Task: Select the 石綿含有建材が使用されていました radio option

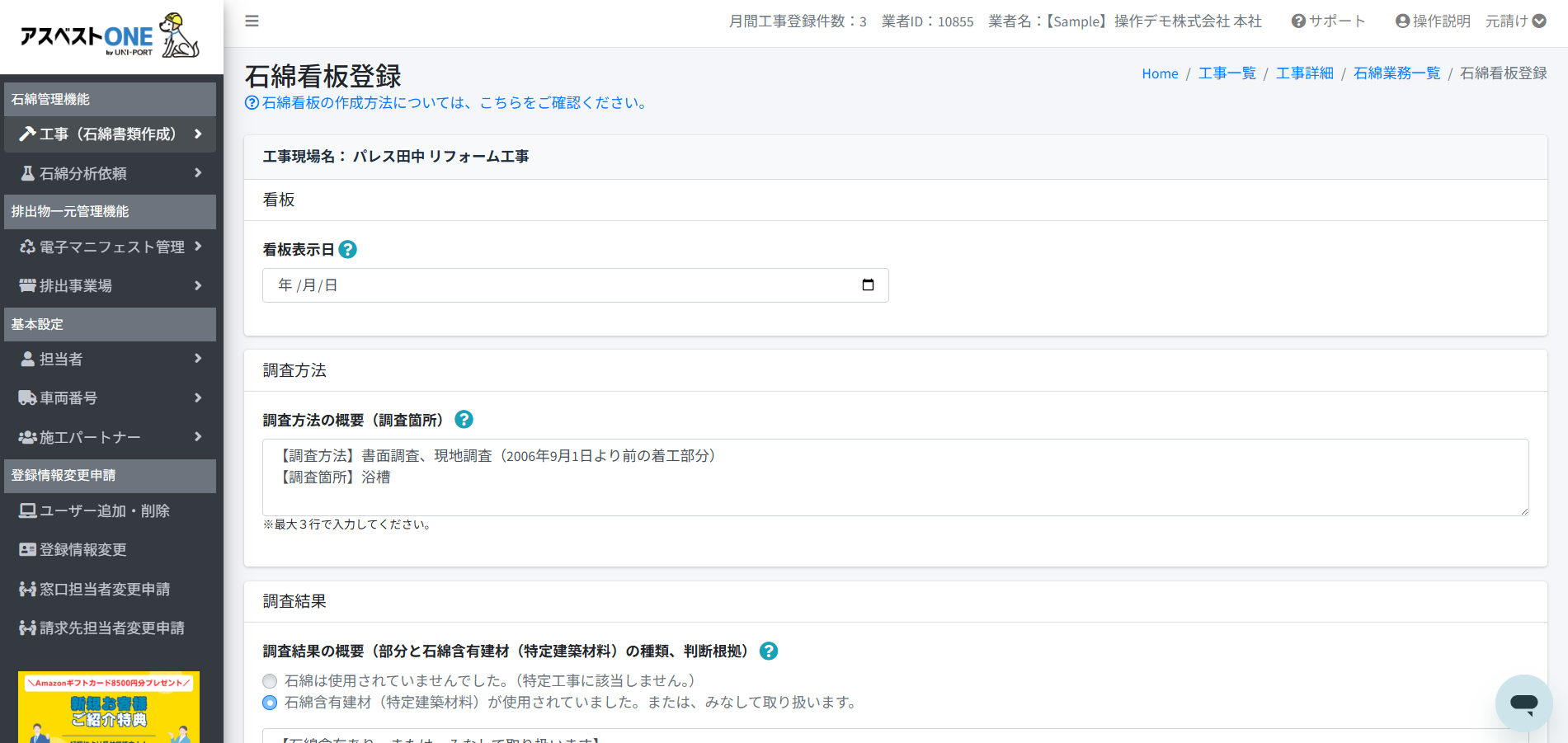Action: (x=270, y=703)
